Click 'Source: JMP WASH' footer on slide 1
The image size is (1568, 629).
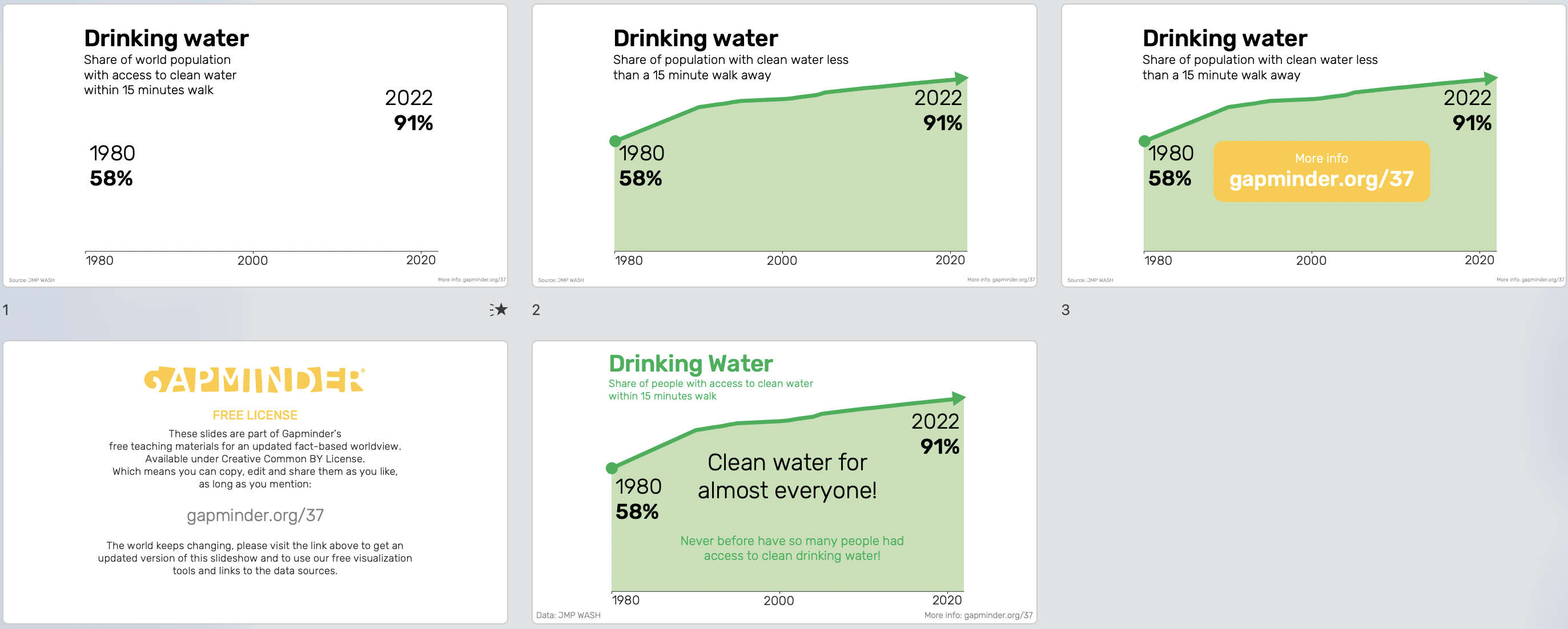click(31, 280)
